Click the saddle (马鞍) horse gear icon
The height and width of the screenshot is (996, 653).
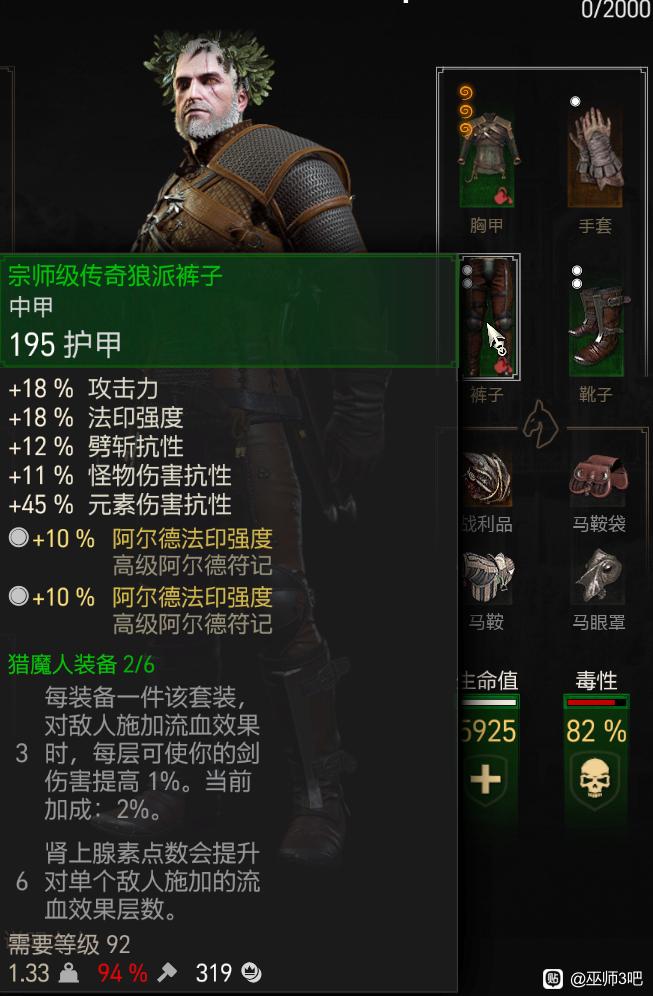(x=488, y=577)
